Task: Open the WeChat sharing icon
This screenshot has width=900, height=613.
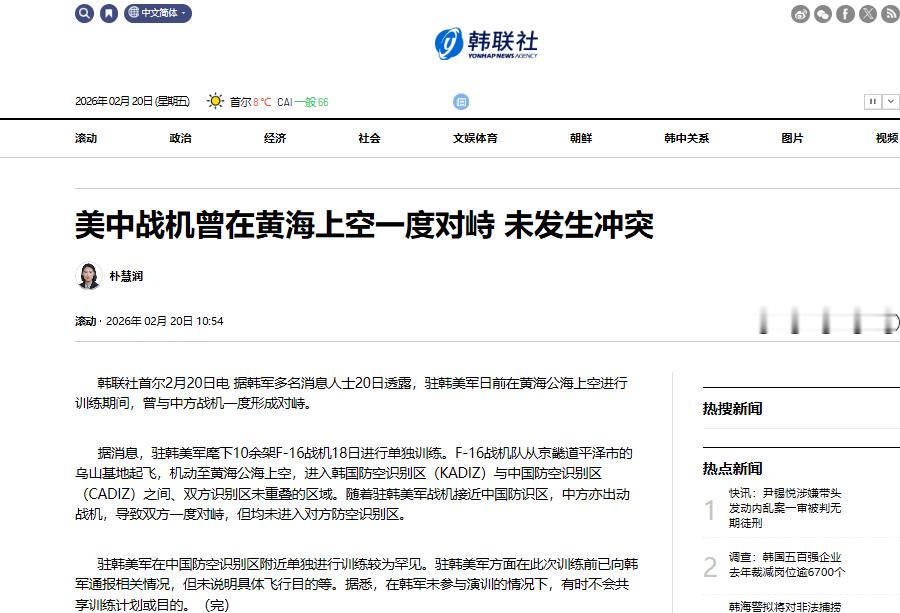Action: coord(823,14)
